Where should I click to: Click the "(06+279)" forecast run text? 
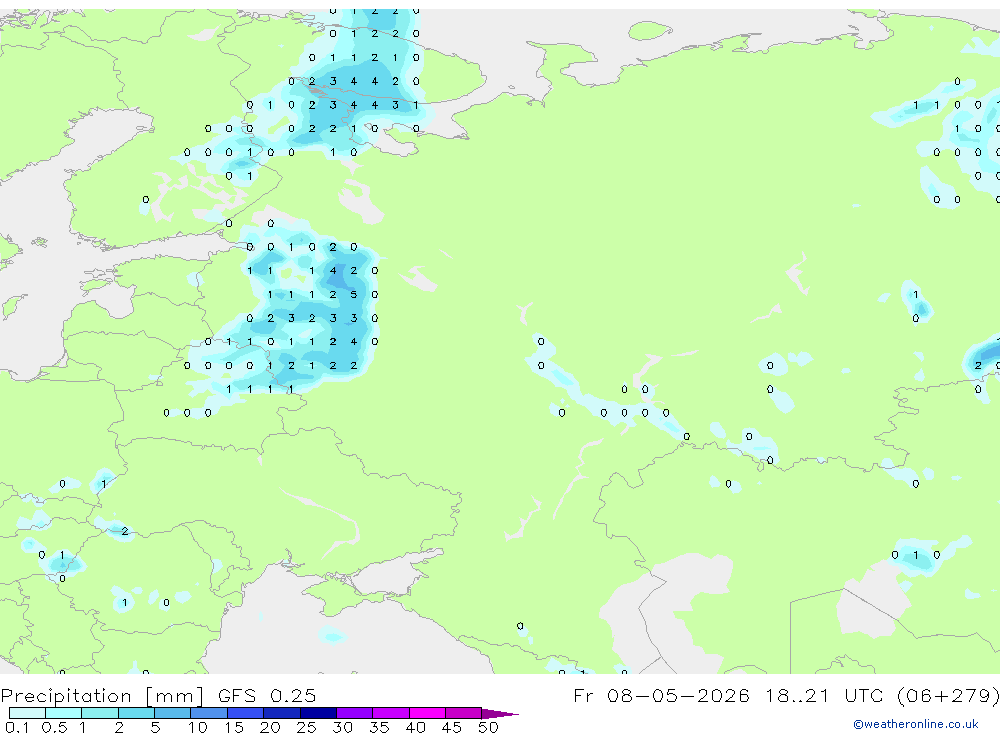(x=948, y=695)
